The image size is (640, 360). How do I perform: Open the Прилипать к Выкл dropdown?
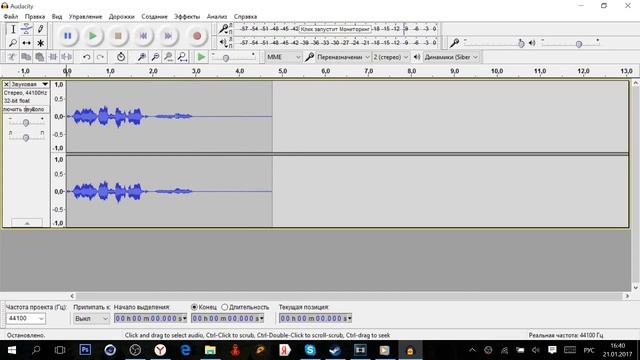91,318
